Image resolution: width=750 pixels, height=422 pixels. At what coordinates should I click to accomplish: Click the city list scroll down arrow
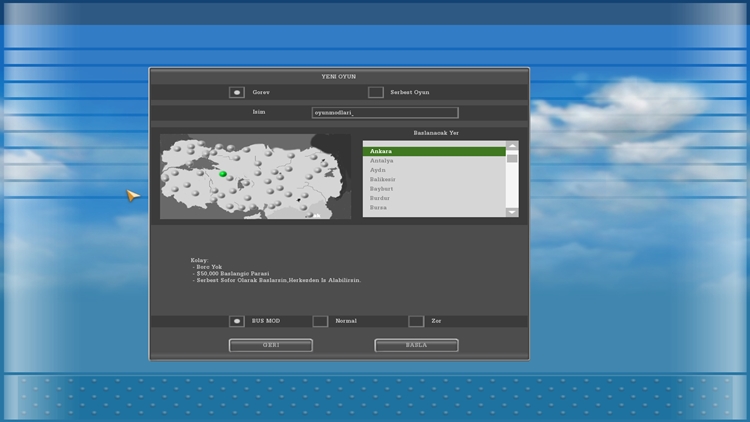click(x=512, y=212)
